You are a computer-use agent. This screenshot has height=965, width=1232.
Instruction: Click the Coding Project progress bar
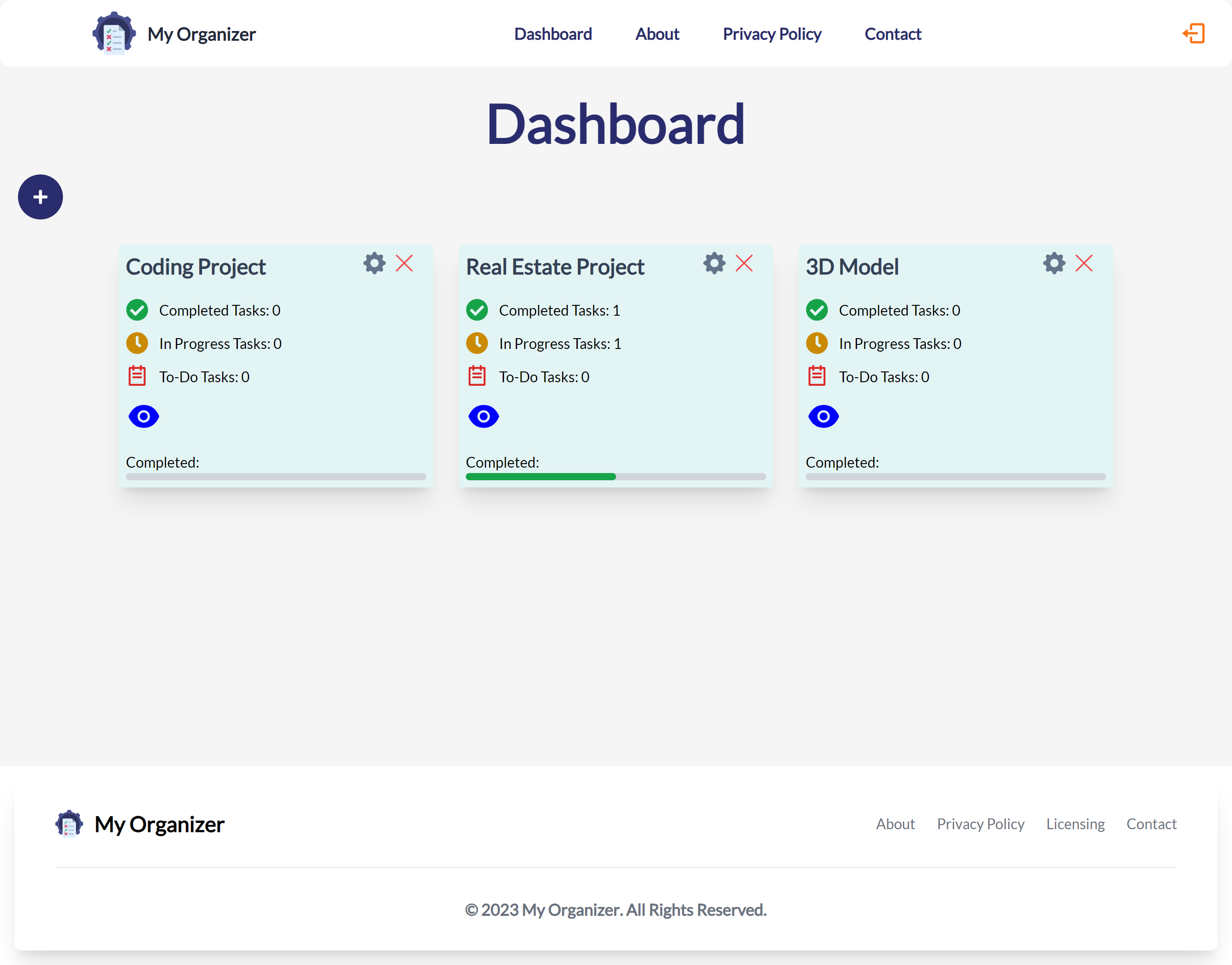click(276, 476)
